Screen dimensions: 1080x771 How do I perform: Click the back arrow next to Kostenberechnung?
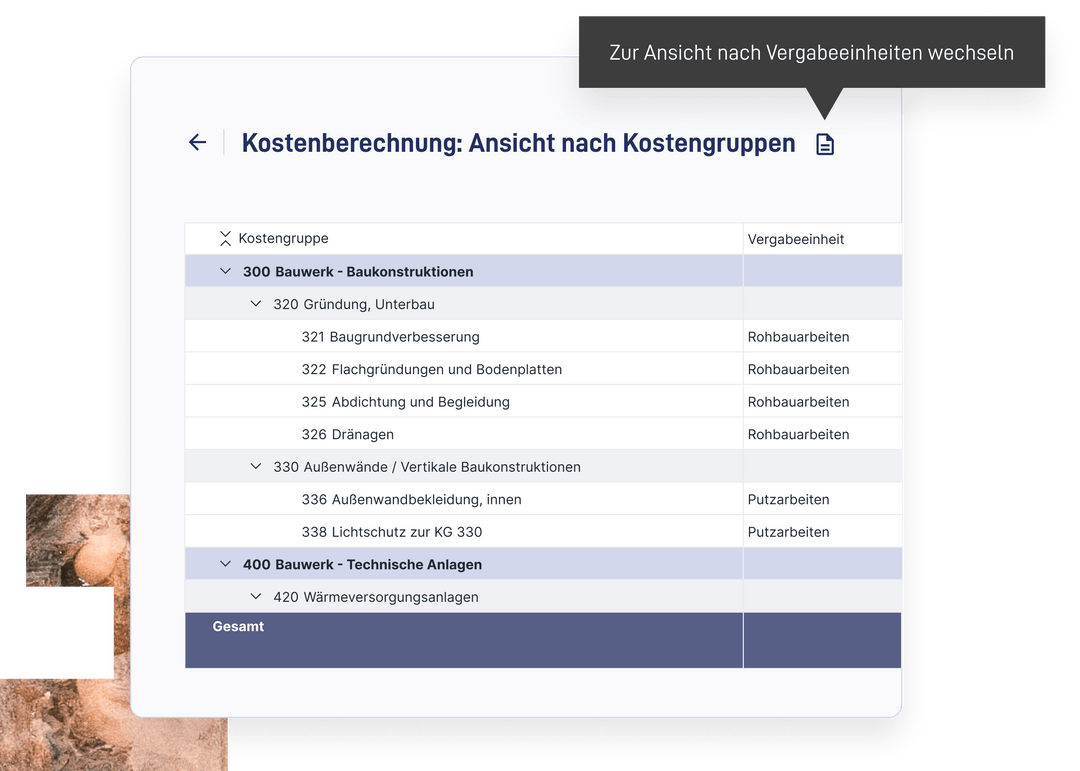(197, 142)
